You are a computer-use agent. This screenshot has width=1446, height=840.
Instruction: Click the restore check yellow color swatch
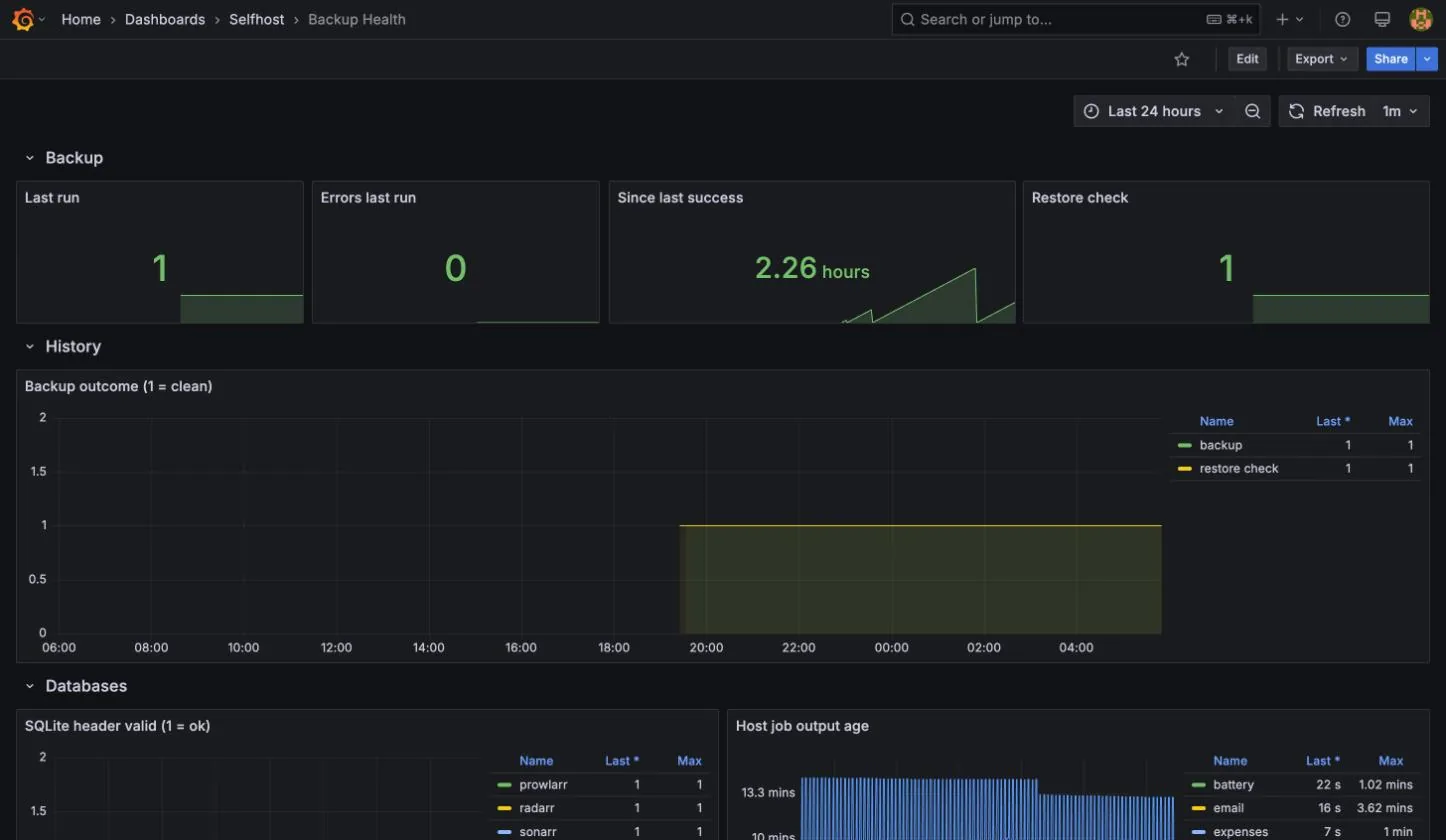[x=1185, y=468]
